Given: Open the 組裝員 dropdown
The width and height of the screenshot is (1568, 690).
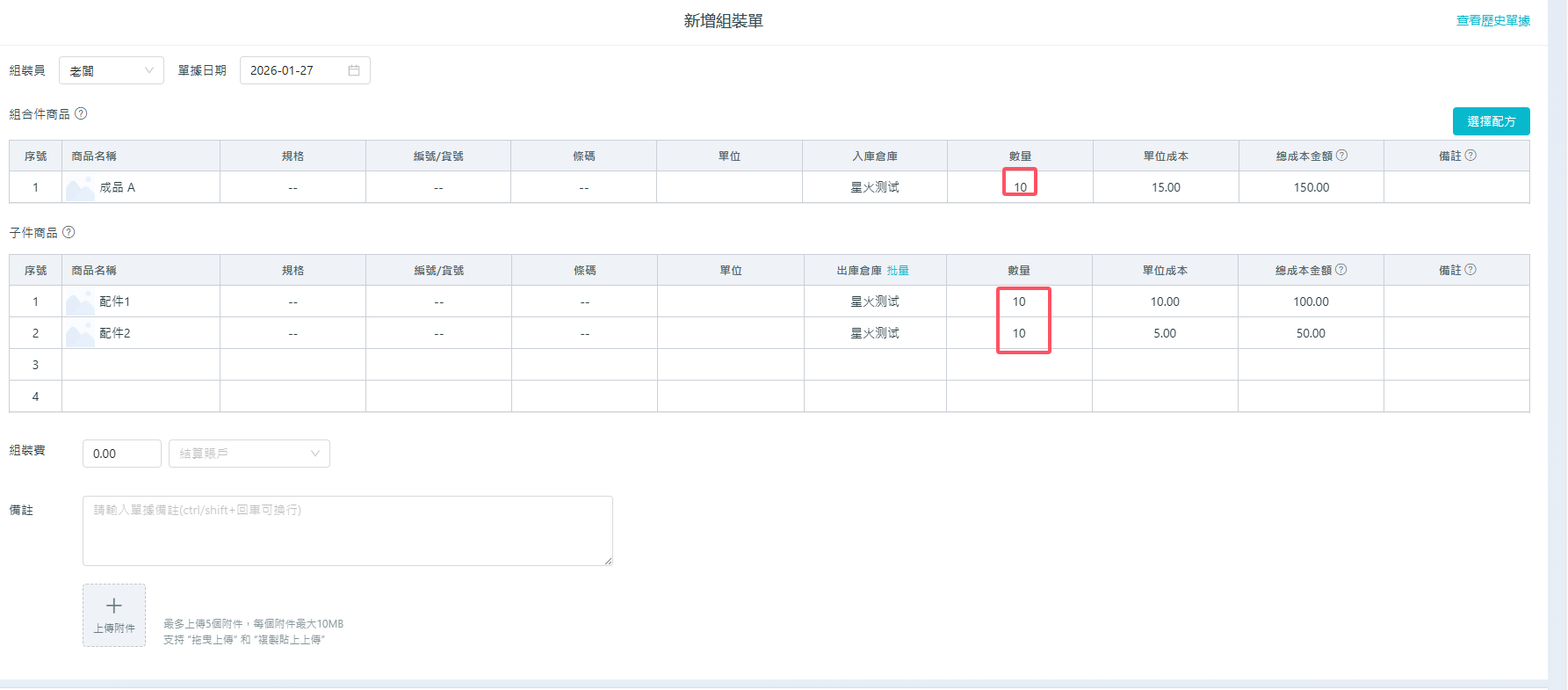Looking at the screenshot, I should [112, 70].
